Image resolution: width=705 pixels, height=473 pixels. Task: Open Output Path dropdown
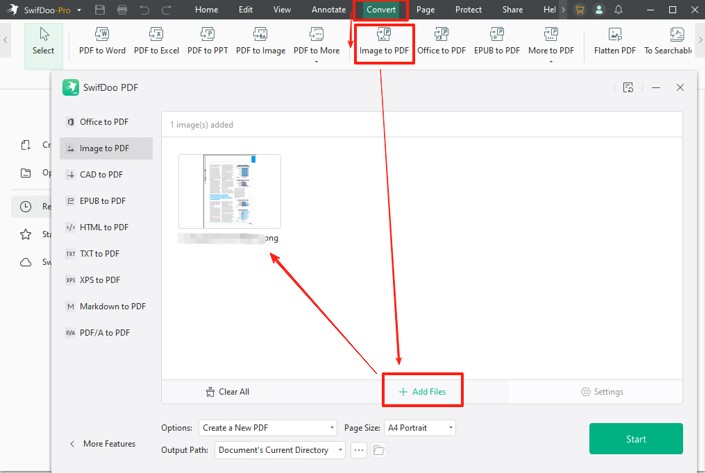(x=280, y=450)
